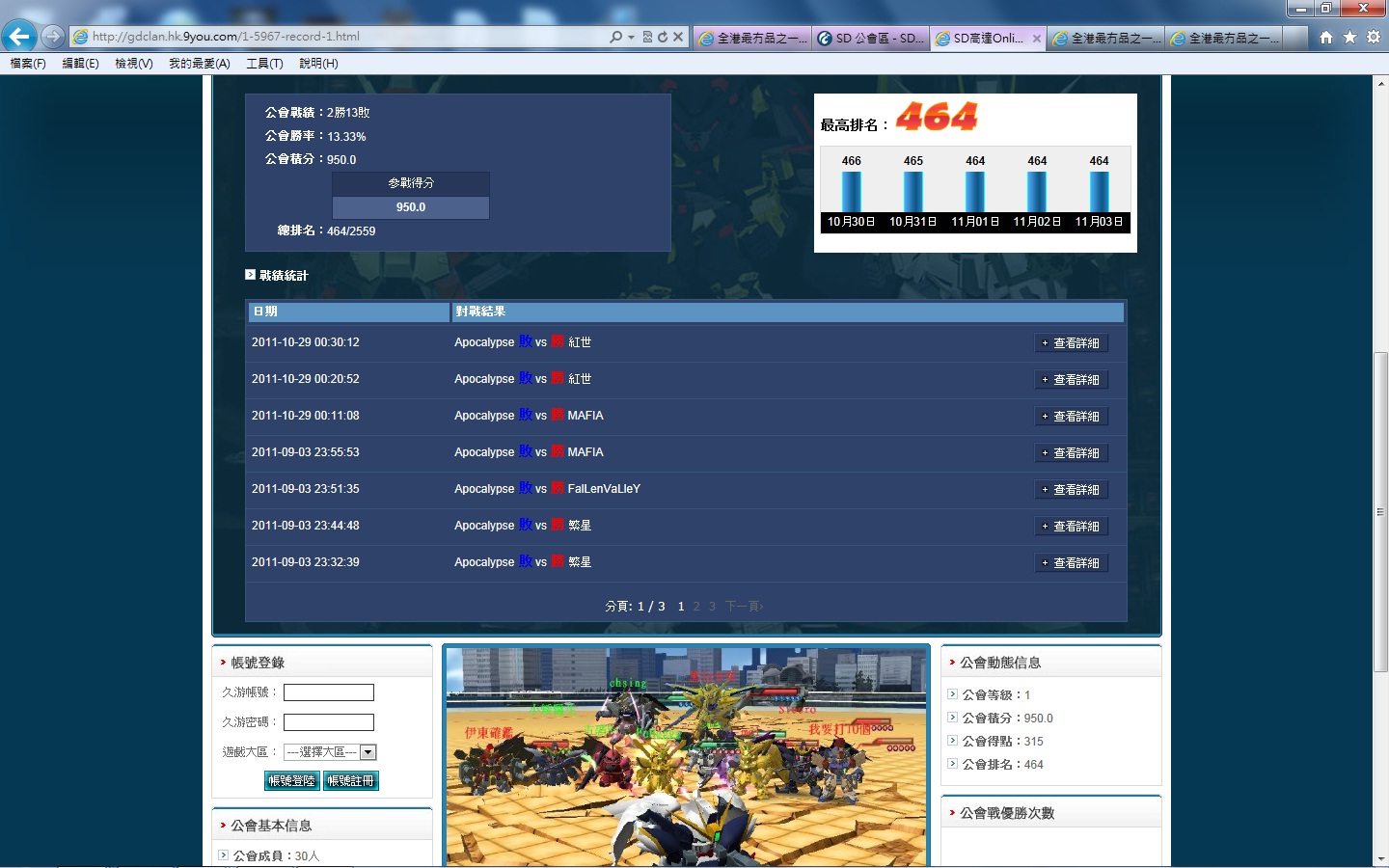Close the active SD高達Online tab

click(x=1037, y=39)
